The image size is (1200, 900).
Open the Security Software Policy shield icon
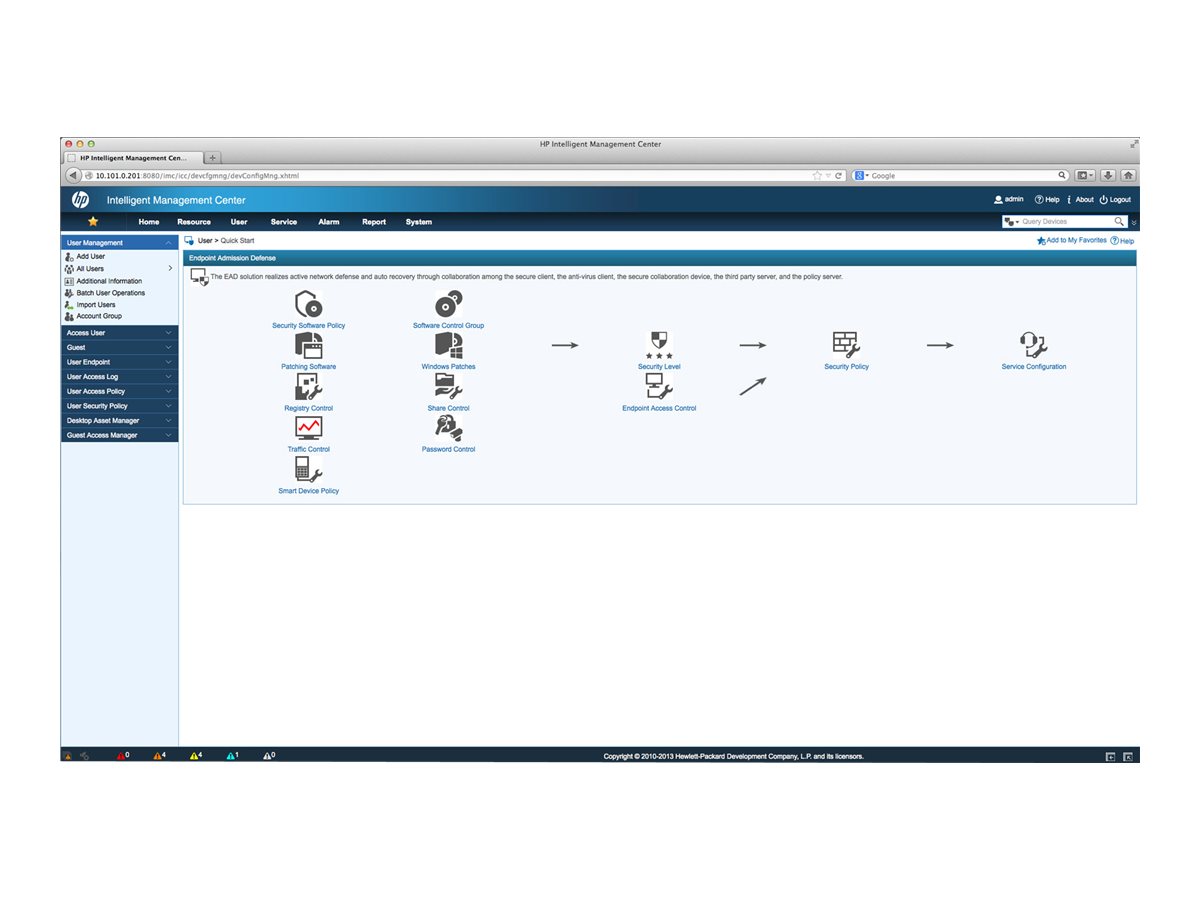click(x=308, y=305)
